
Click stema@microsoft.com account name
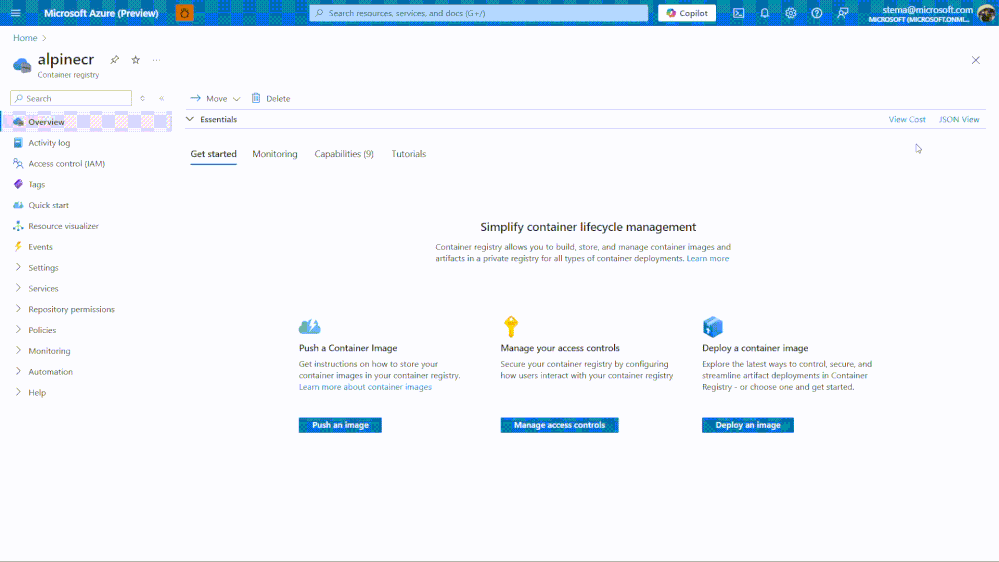tap(927, 10)
